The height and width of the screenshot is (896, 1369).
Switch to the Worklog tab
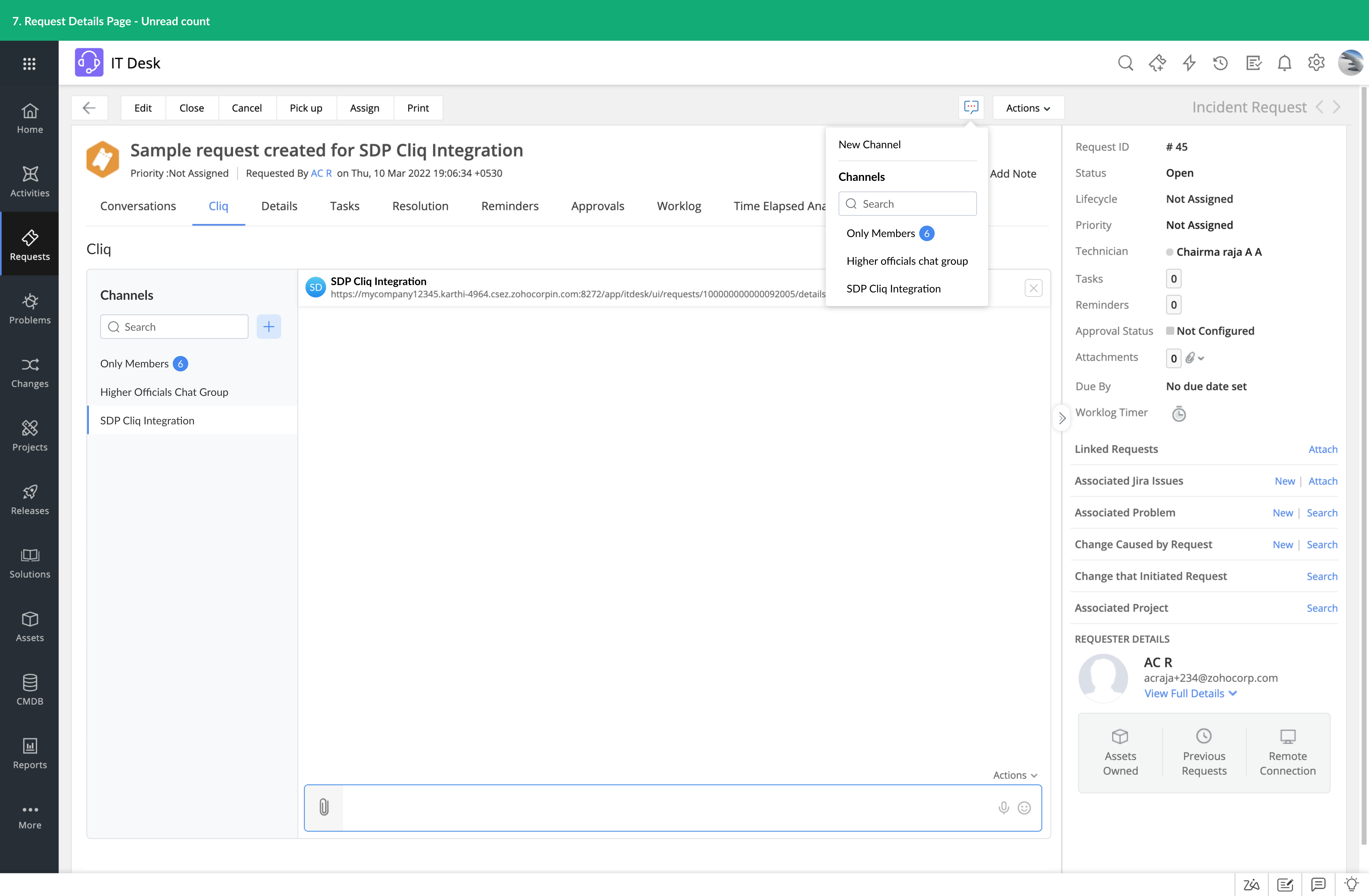click(x=679, y=206)
